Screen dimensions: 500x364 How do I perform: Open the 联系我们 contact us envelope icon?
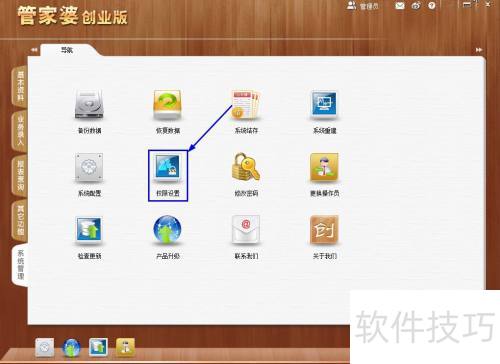click(x=246, y=230)
